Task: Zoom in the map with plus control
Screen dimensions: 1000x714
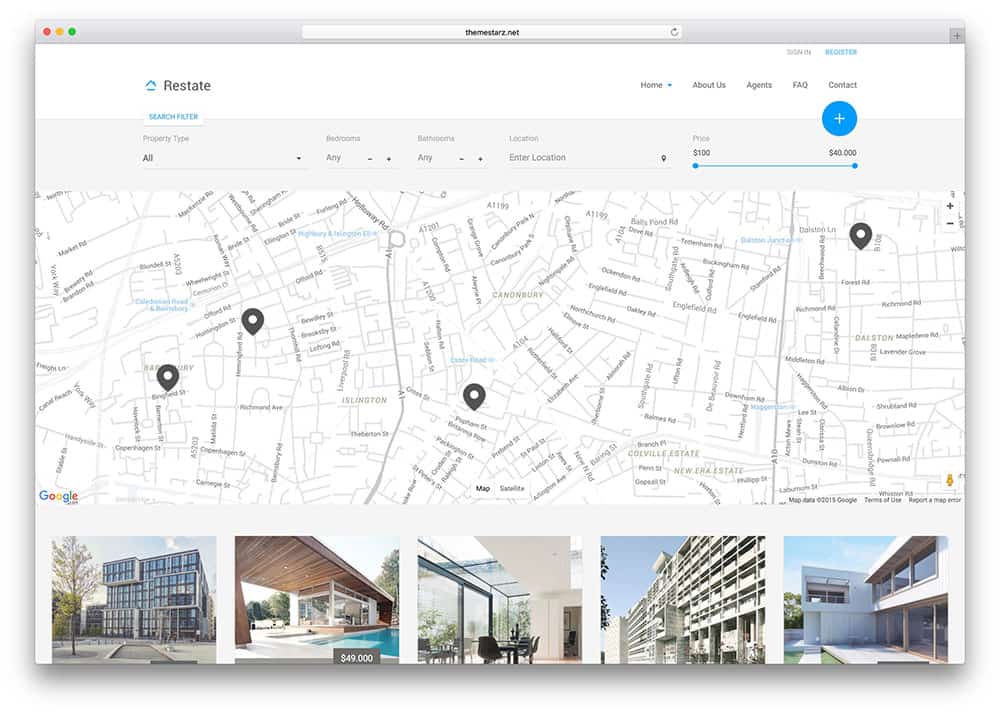Action: point(950,206)
